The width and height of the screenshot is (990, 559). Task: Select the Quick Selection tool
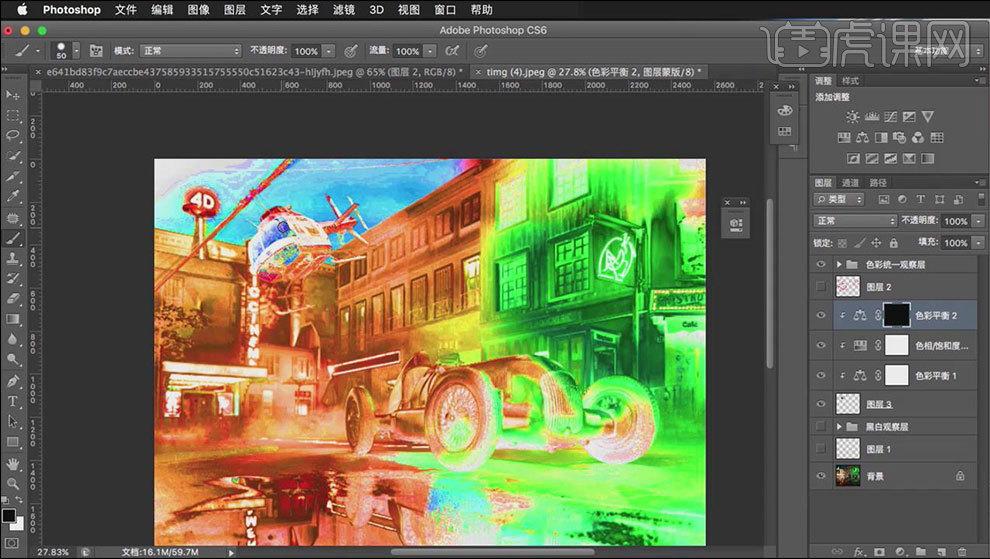pos(12,156)
